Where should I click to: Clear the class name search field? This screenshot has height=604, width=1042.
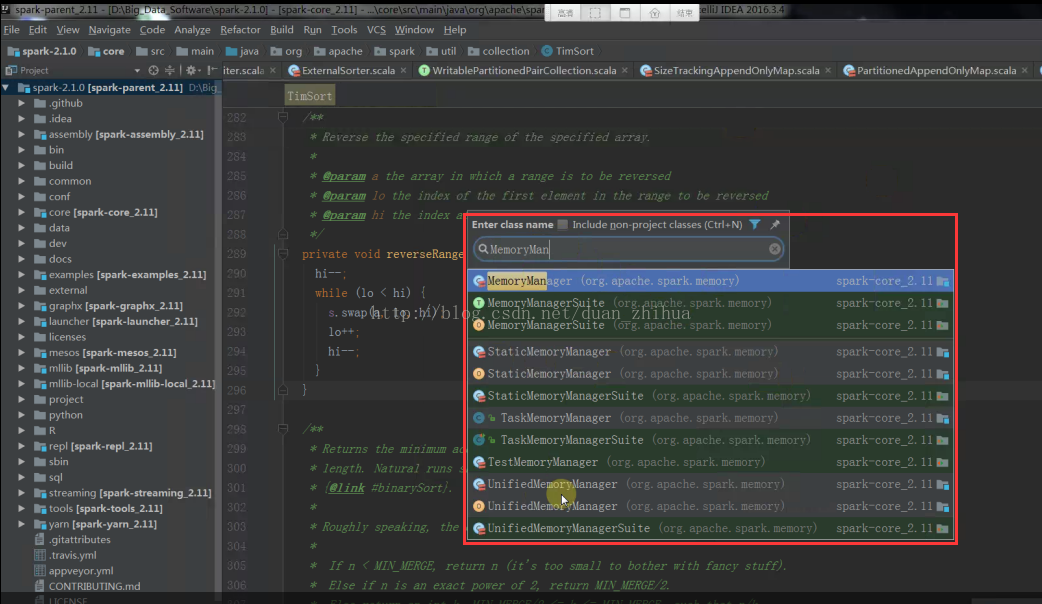click(775, 249)
